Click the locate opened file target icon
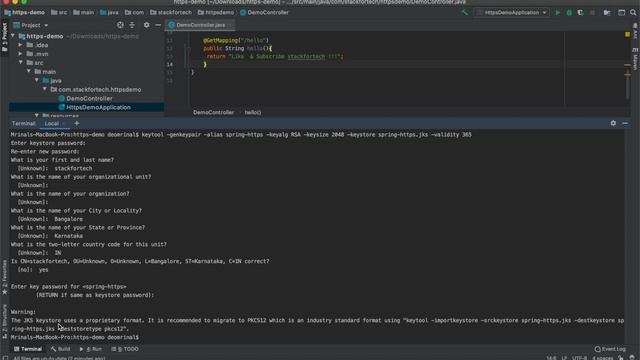 pos(120,25)
